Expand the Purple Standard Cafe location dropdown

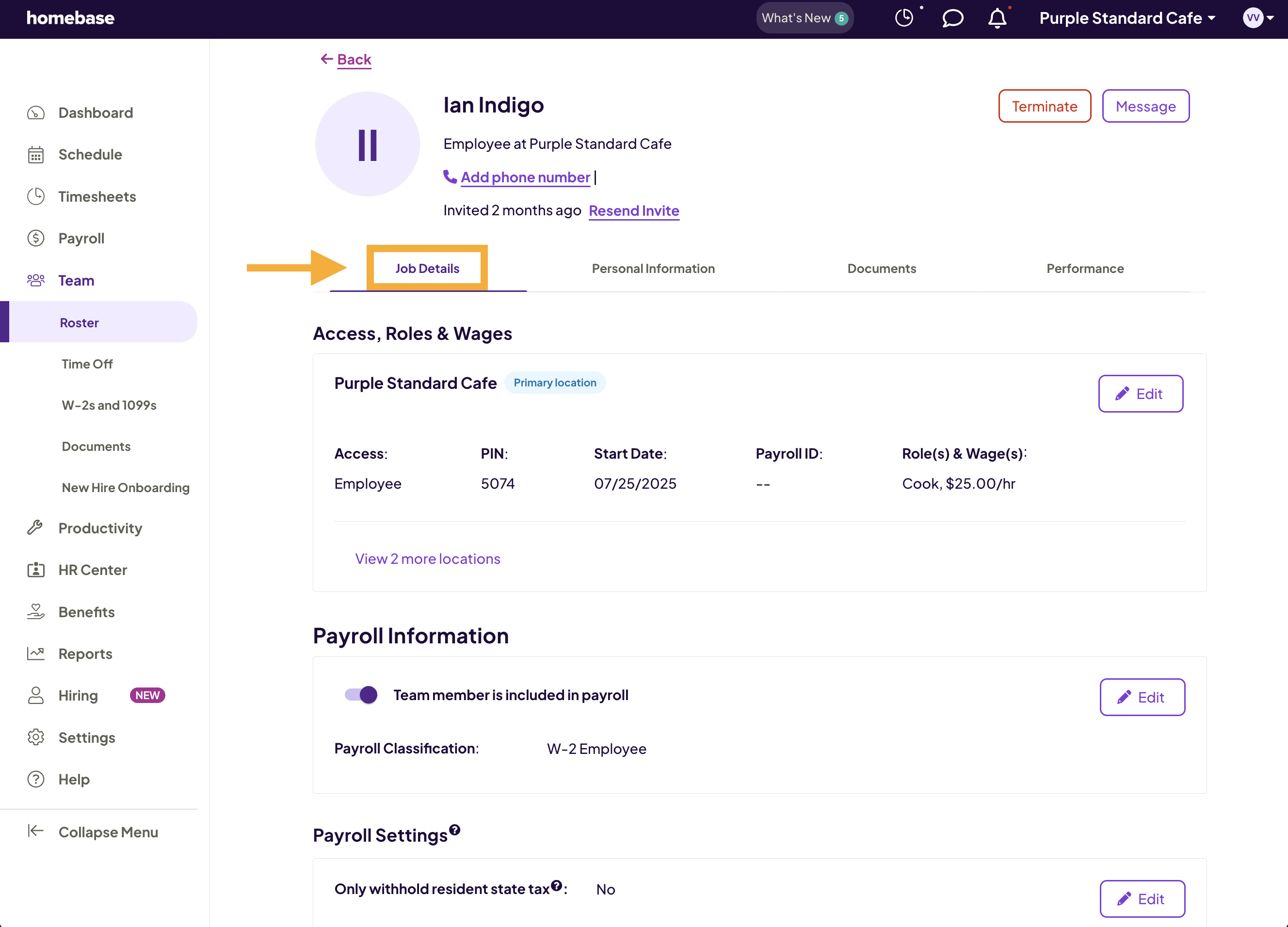(1127, 18)
